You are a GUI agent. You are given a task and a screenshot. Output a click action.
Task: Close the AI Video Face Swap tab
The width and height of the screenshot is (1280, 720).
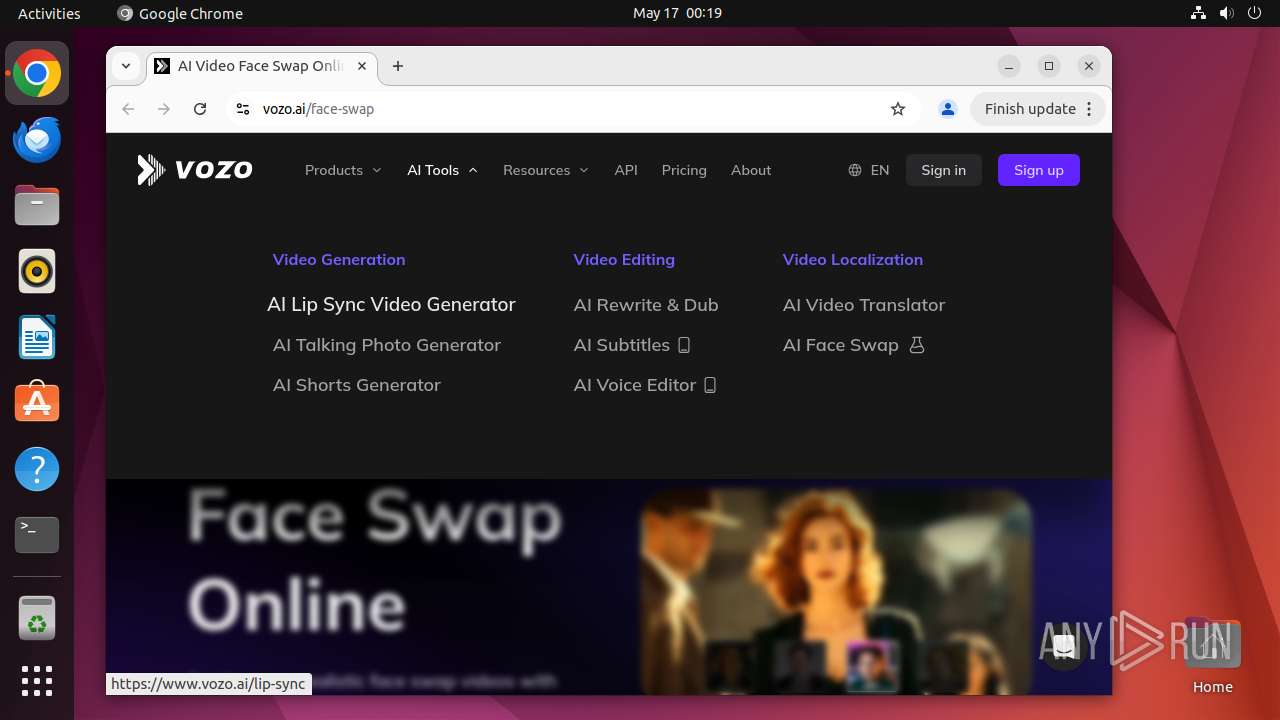(362, 66)
